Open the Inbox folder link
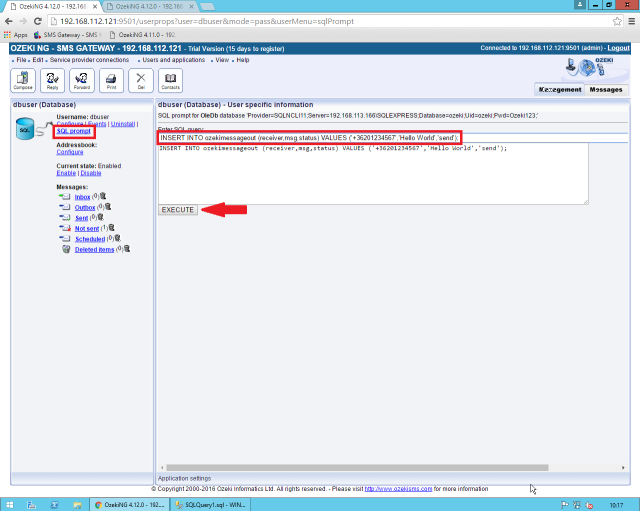The width and height of the screenshot is (640, 511). tap(82, 197)
